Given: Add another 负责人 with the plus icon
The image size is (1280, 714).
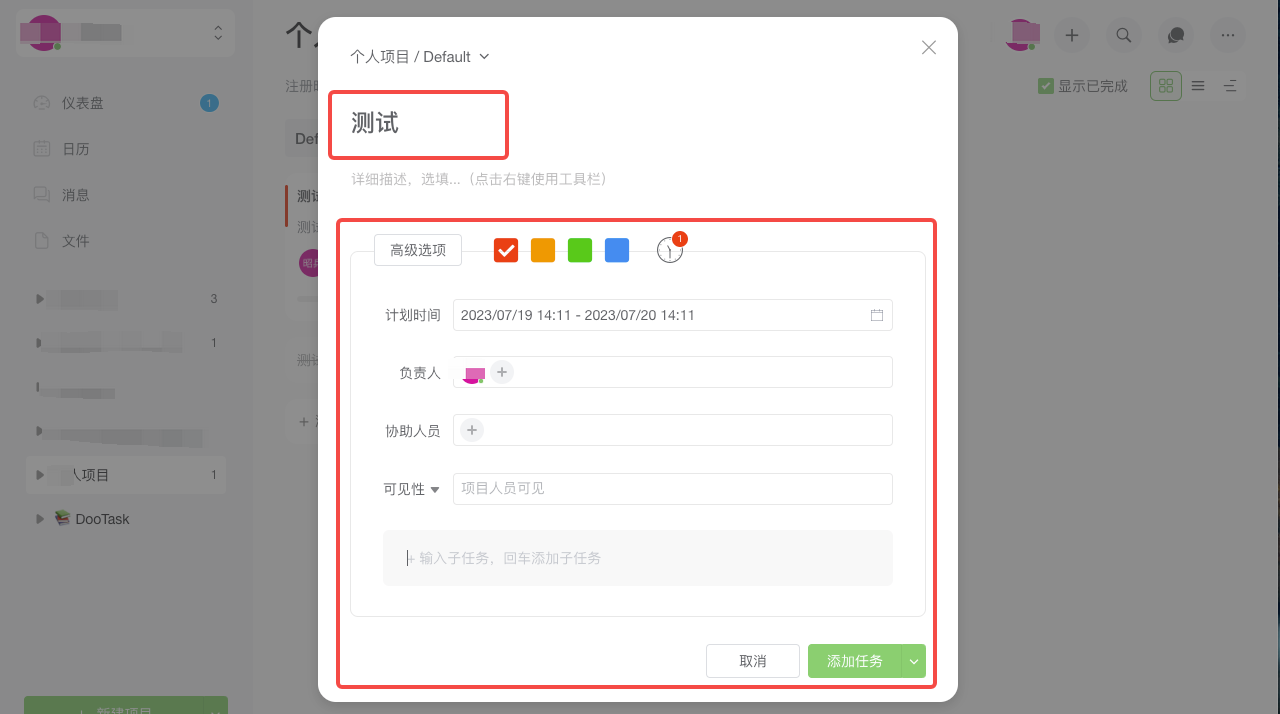Looking at the screenshot, I should point(502,372).
